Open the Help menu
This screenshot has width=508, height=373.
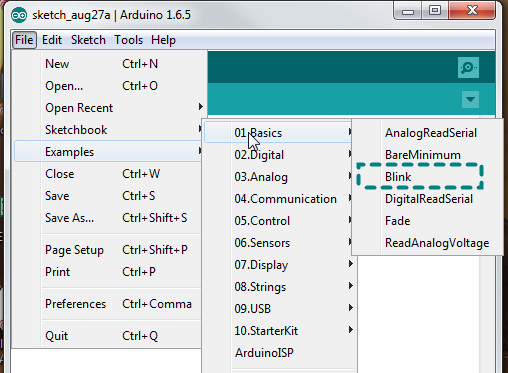coord(163,40)
